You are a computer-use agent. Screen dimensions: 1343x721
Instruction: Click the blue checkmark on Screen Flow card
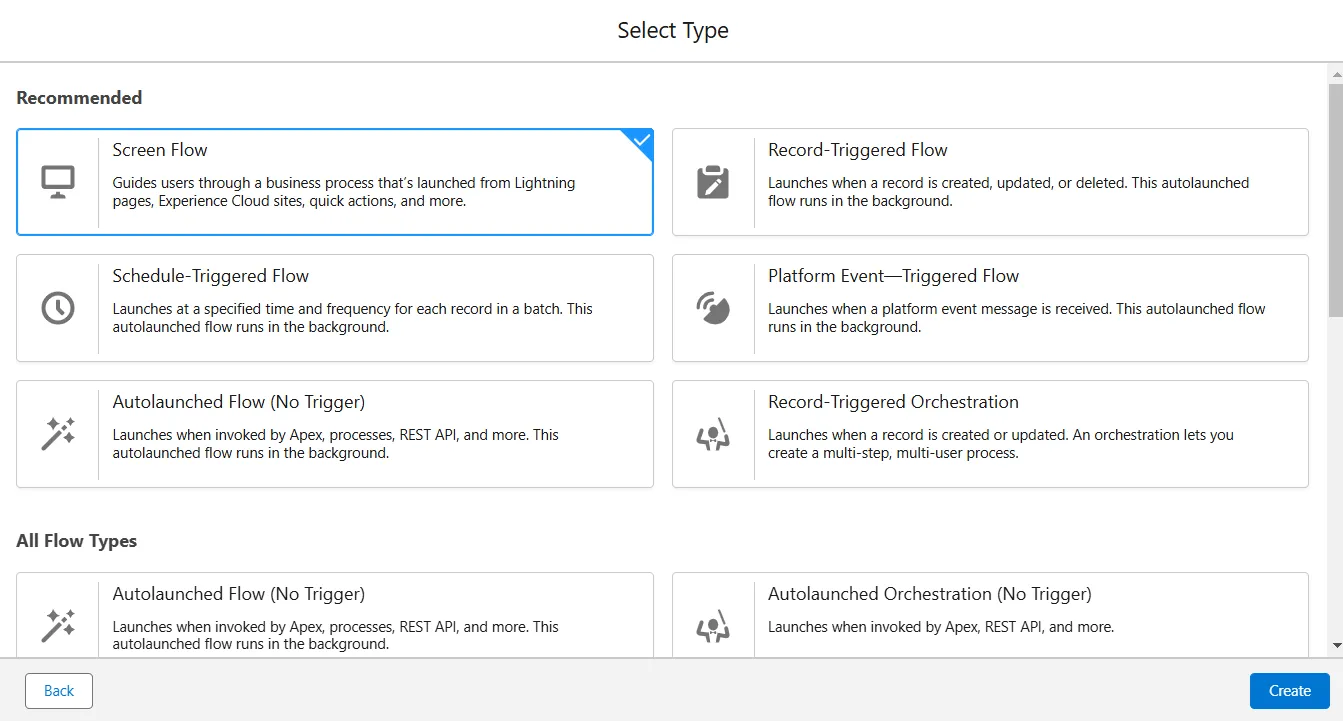pos(642,141)
